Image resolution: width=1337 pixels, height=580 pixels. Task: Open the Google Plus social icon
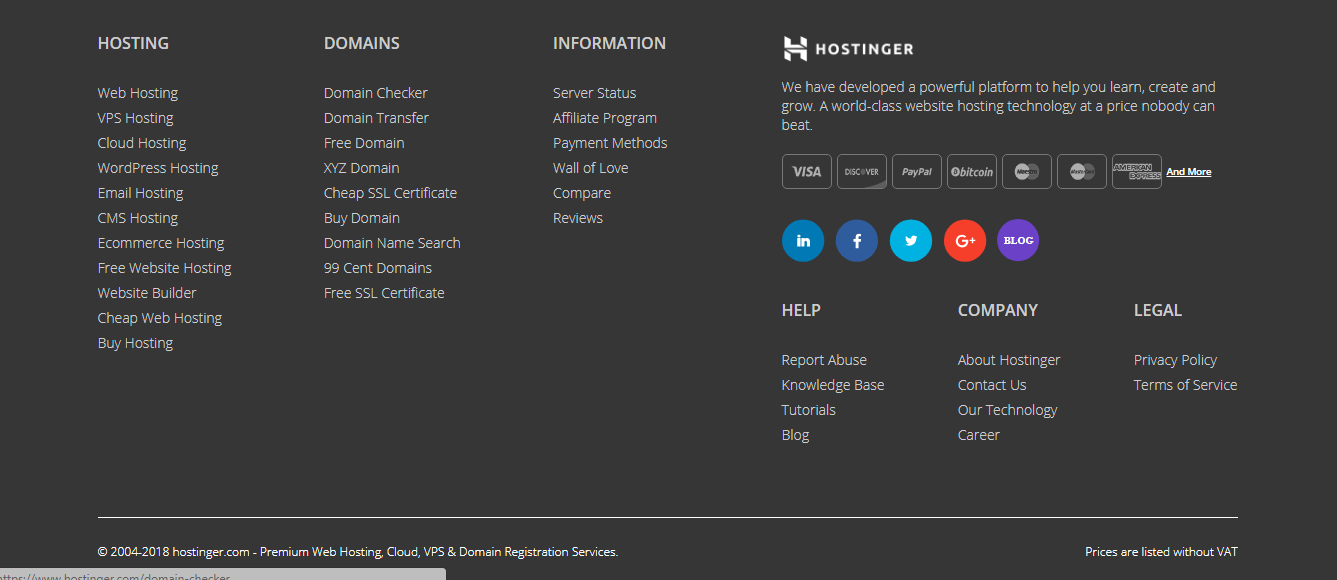click(965, 241)
